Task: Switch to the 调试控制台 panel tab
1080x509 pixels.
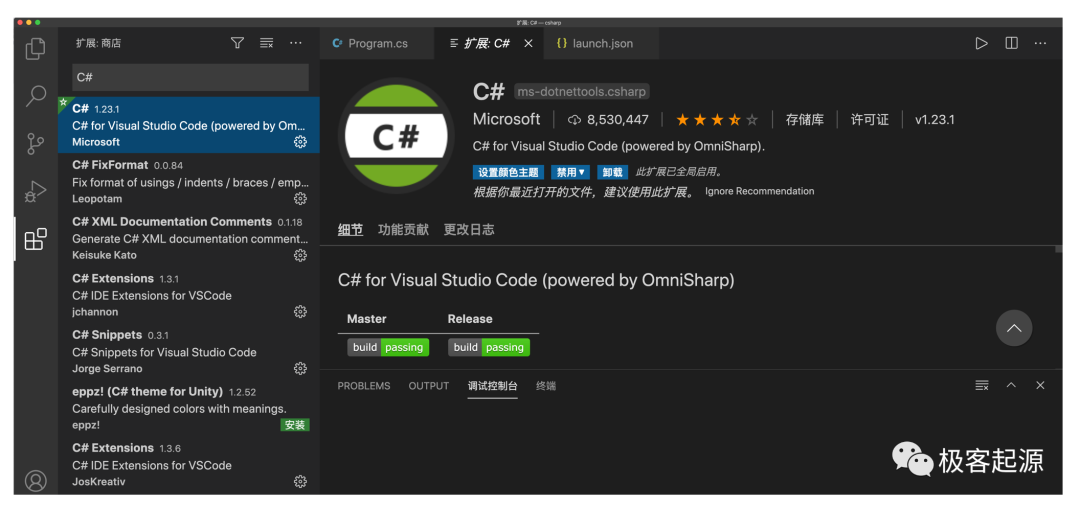Action: 492,386
